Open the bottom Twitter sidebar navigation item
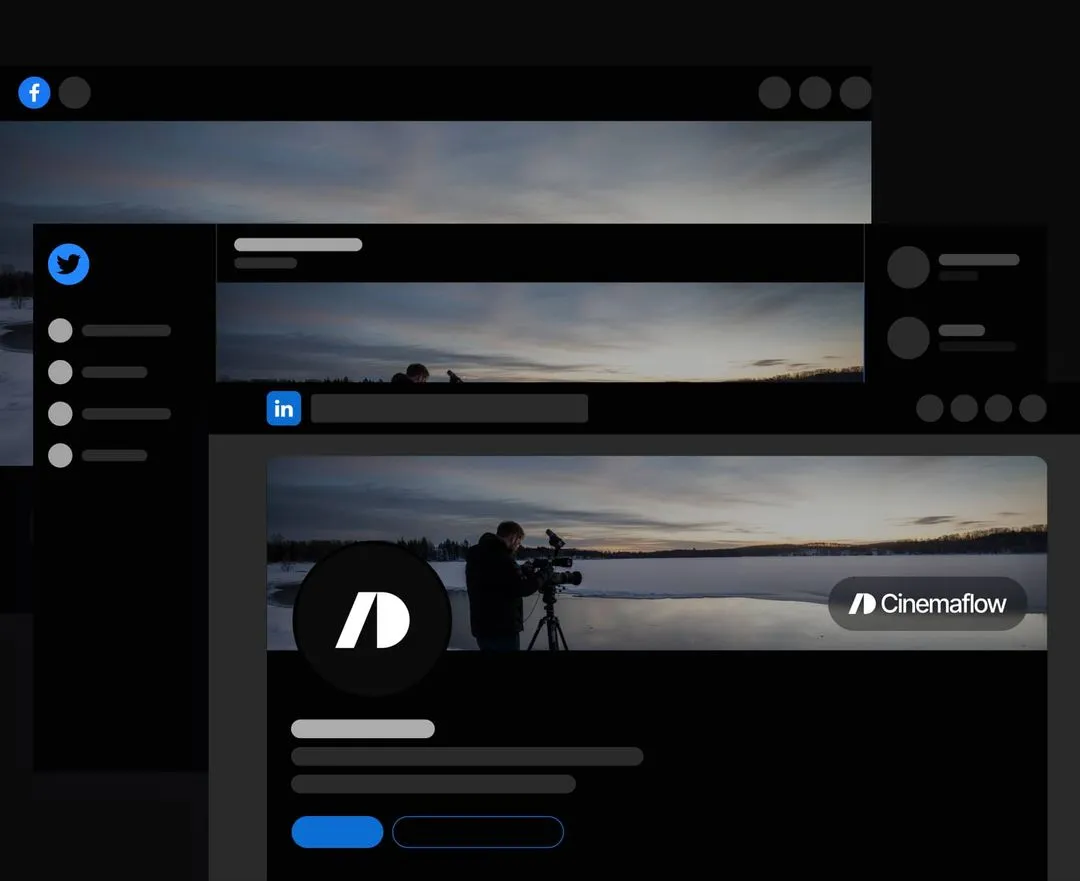Image resolution: width=1080 pixels, height=881 pixels. pos(59,455)
